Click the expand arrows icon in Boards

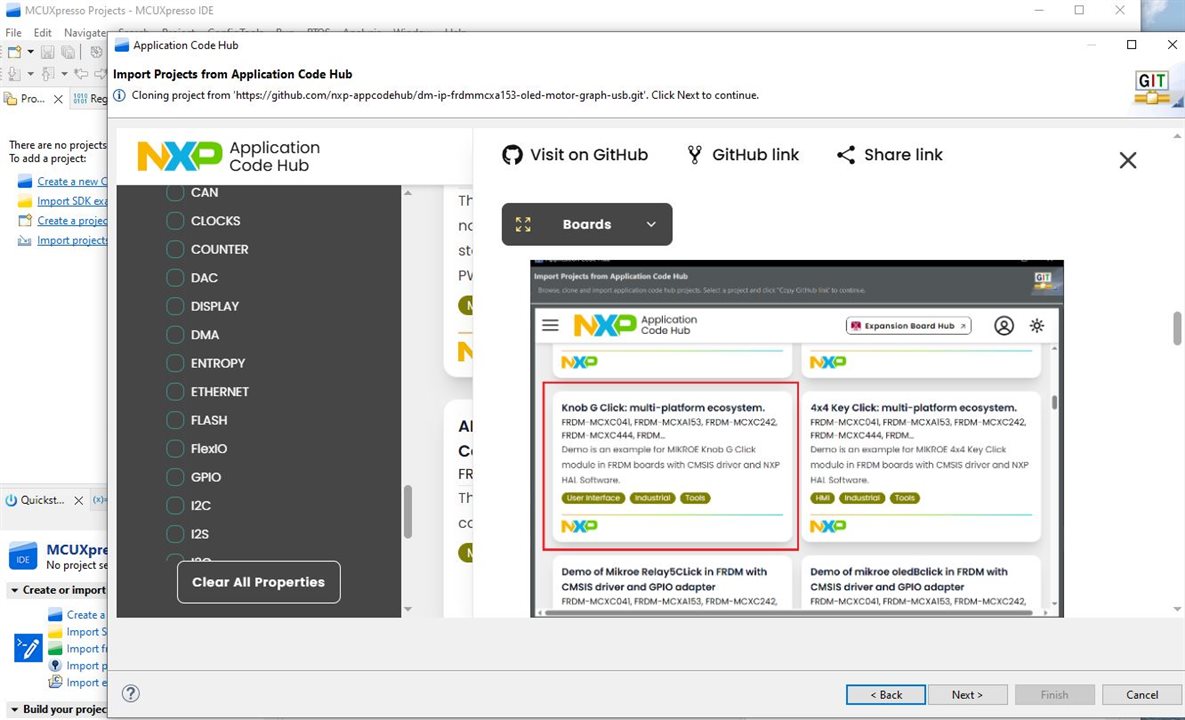tap(523, 224)
